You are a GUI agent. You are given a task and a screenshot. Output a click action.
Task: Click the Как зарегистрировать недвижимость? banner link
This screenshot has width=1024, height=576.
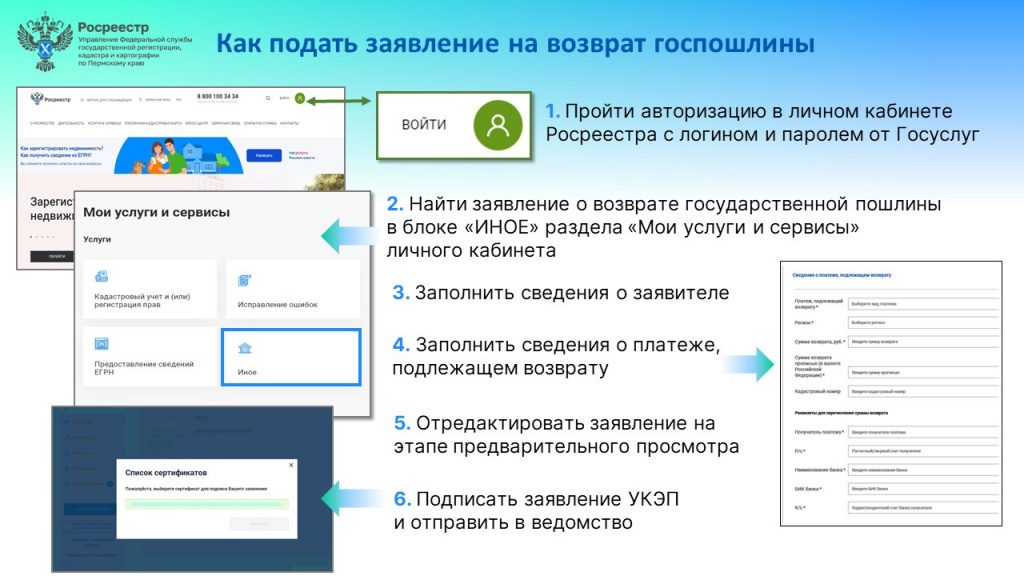pyautogui.click(x=61, y=148)
